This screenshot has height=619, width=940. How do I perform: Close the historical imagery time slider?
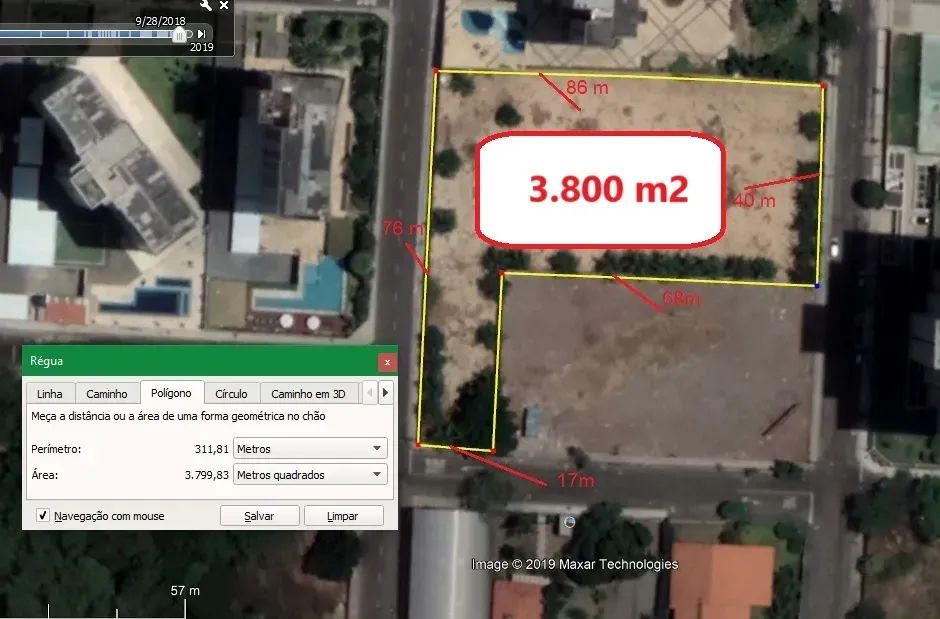[x=224, y=5]
